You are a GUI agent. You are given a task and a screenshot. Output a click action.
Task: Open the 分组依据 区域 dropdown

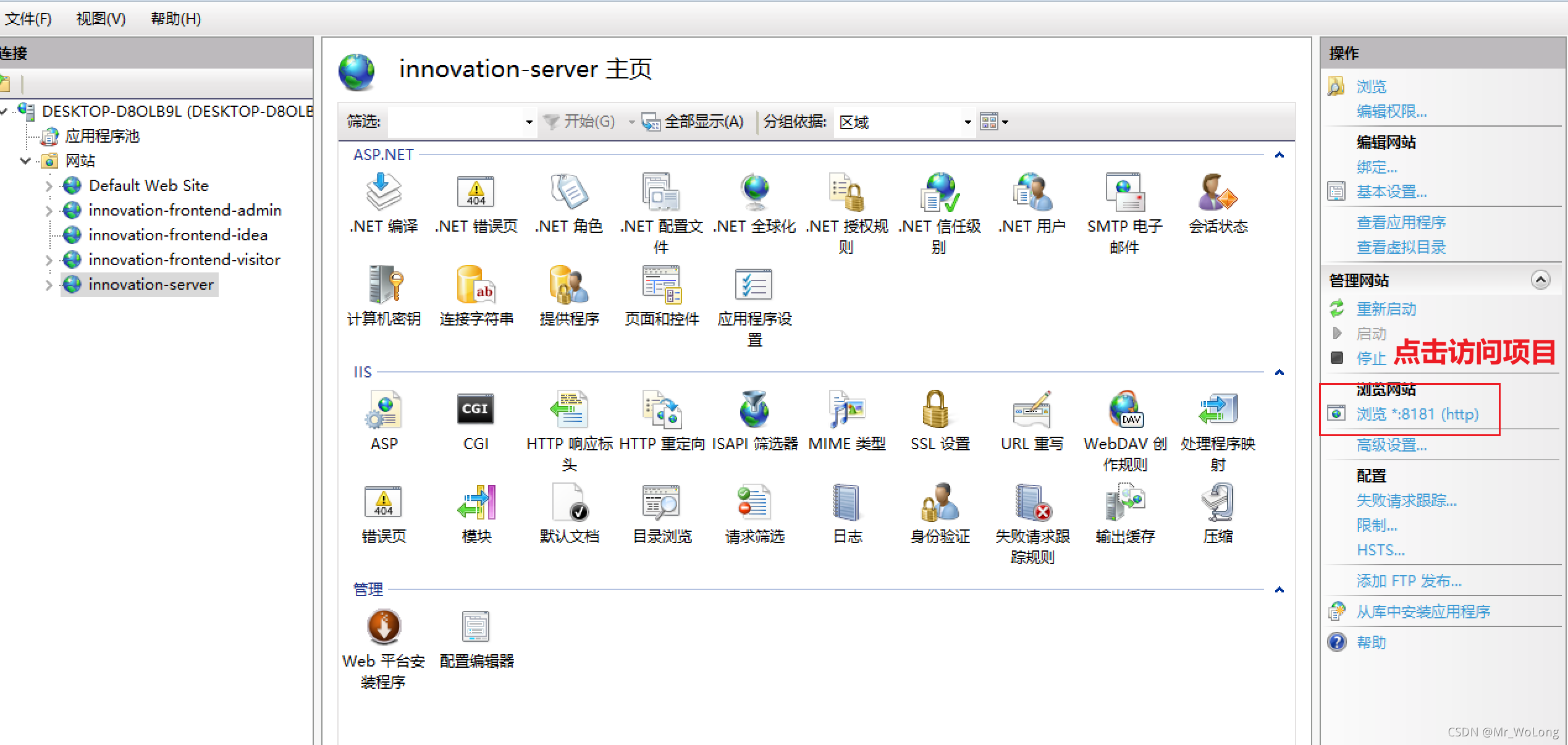[x=904, y=122]
